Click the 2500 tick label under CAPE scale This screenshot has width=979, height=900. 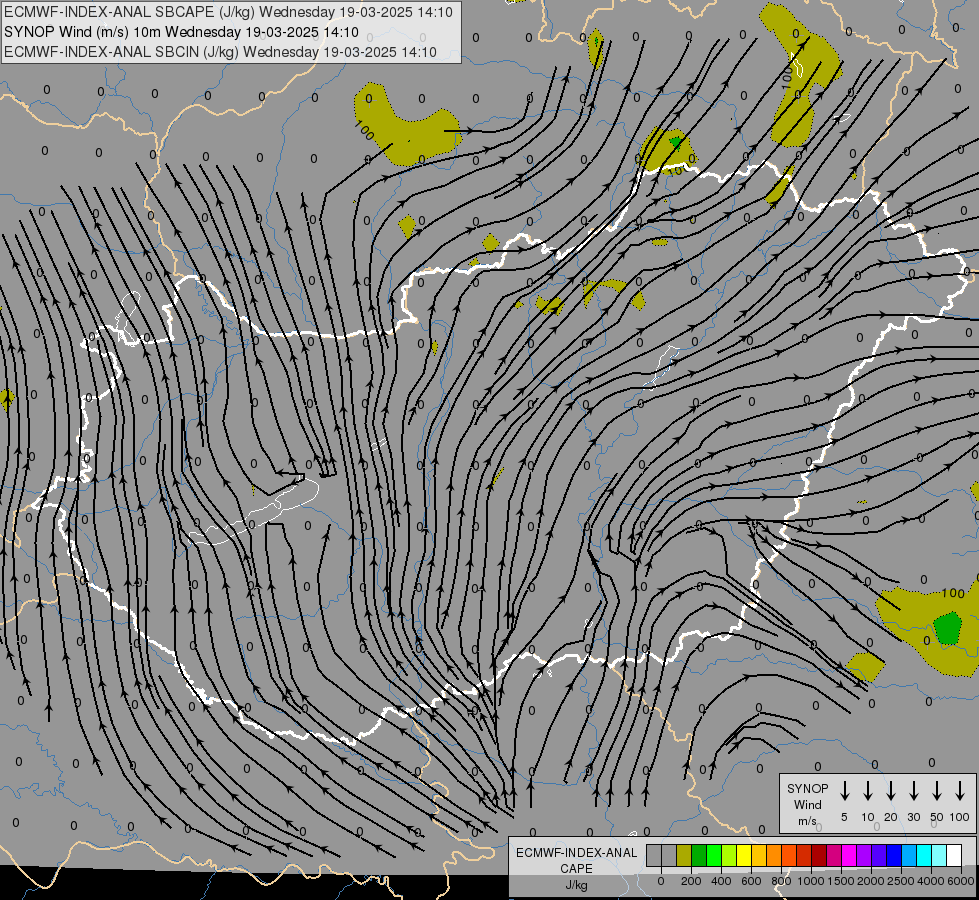click(x=901, y=881)
